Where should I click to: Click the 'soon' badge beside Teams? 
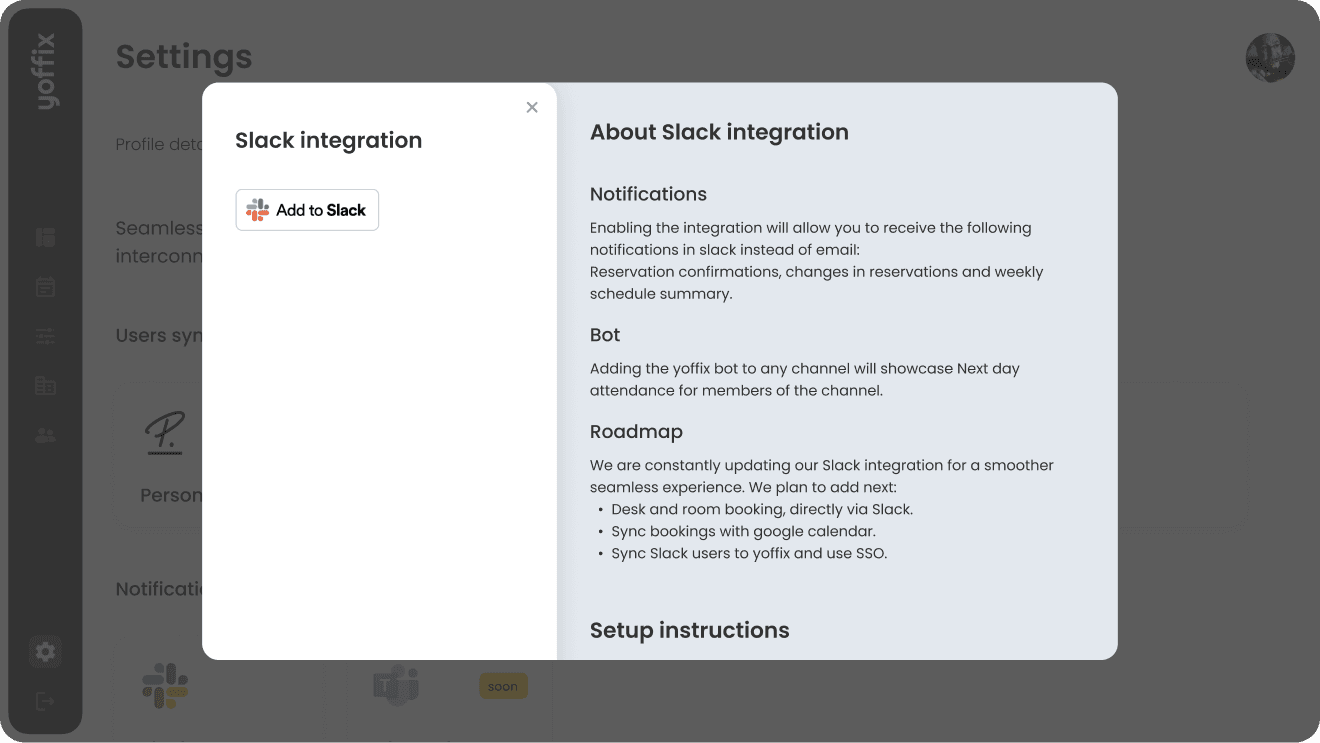(503, 687)
